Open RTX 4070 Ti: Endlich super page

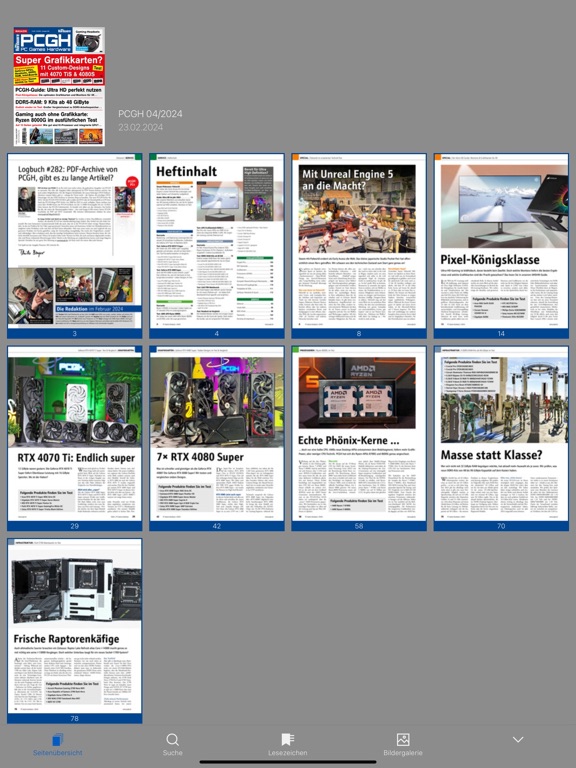tap(74, 438)
